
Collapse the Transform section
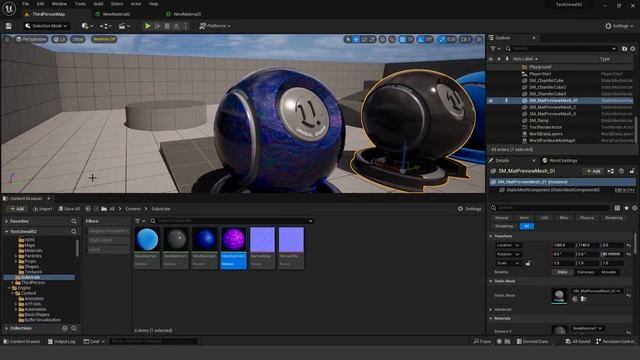pos(491,236)
